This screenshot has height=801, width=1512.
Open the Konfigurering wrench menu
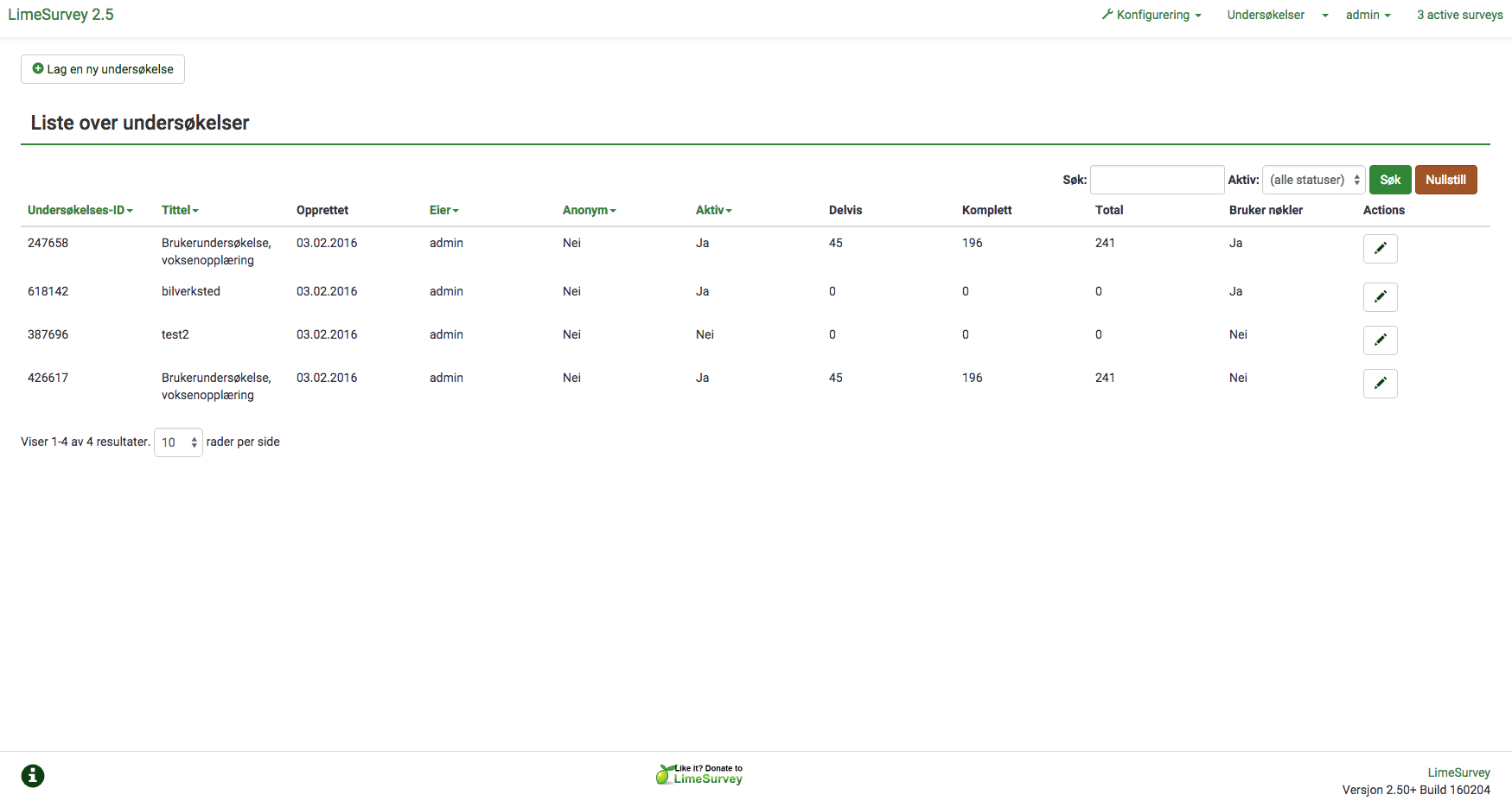[1152, 15]
